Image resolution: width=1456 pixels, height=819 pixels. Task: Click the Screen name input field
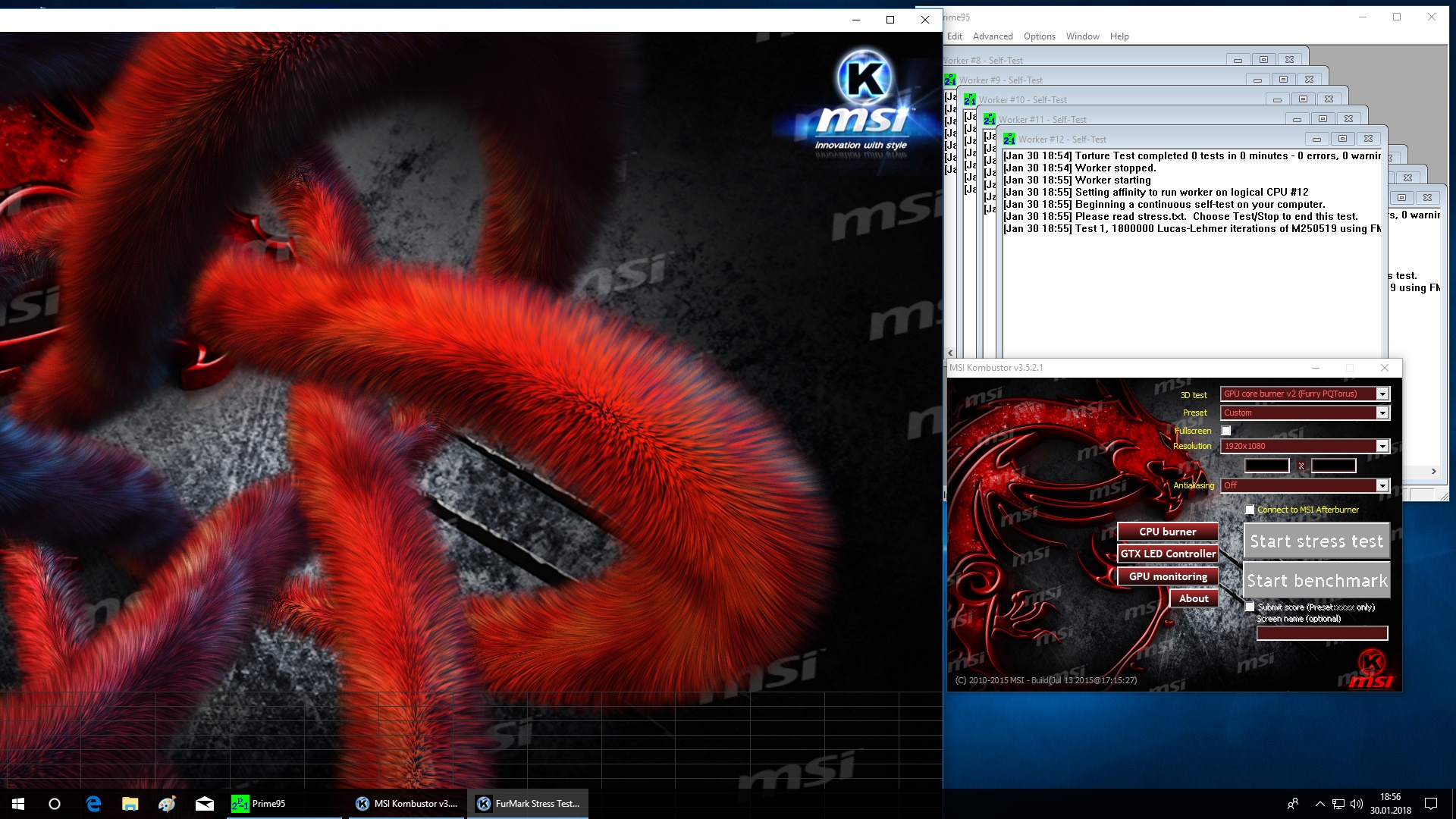(1322, 633)
